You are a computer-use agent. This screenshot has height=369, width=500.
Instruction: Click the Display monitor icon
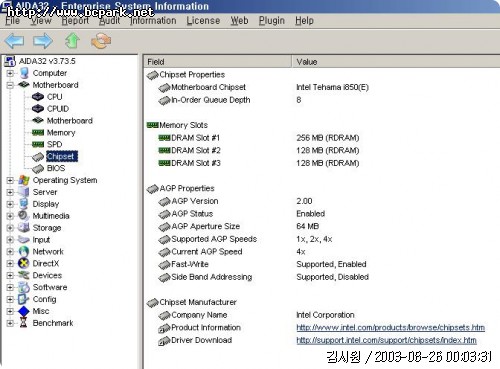[24, 204]
